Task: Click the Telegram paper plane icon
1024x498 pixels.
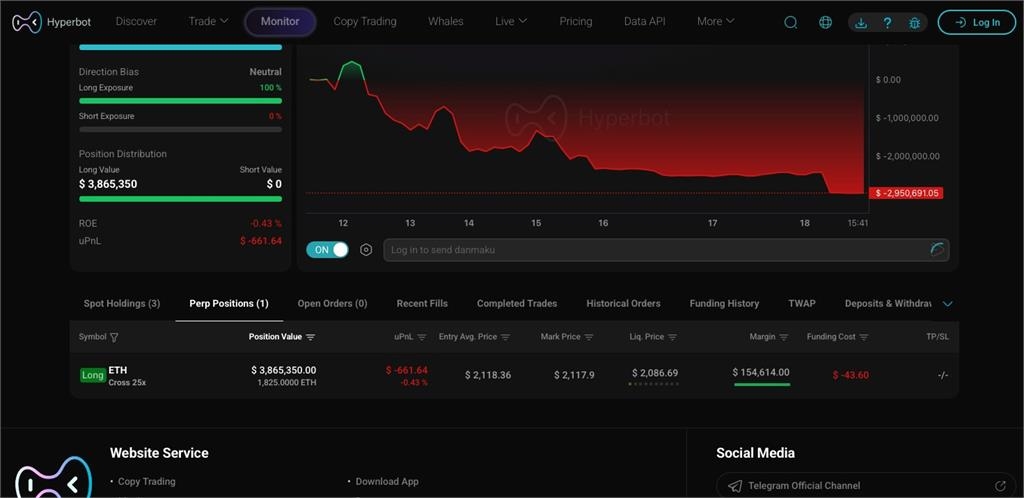Action: tap(735, 486)
